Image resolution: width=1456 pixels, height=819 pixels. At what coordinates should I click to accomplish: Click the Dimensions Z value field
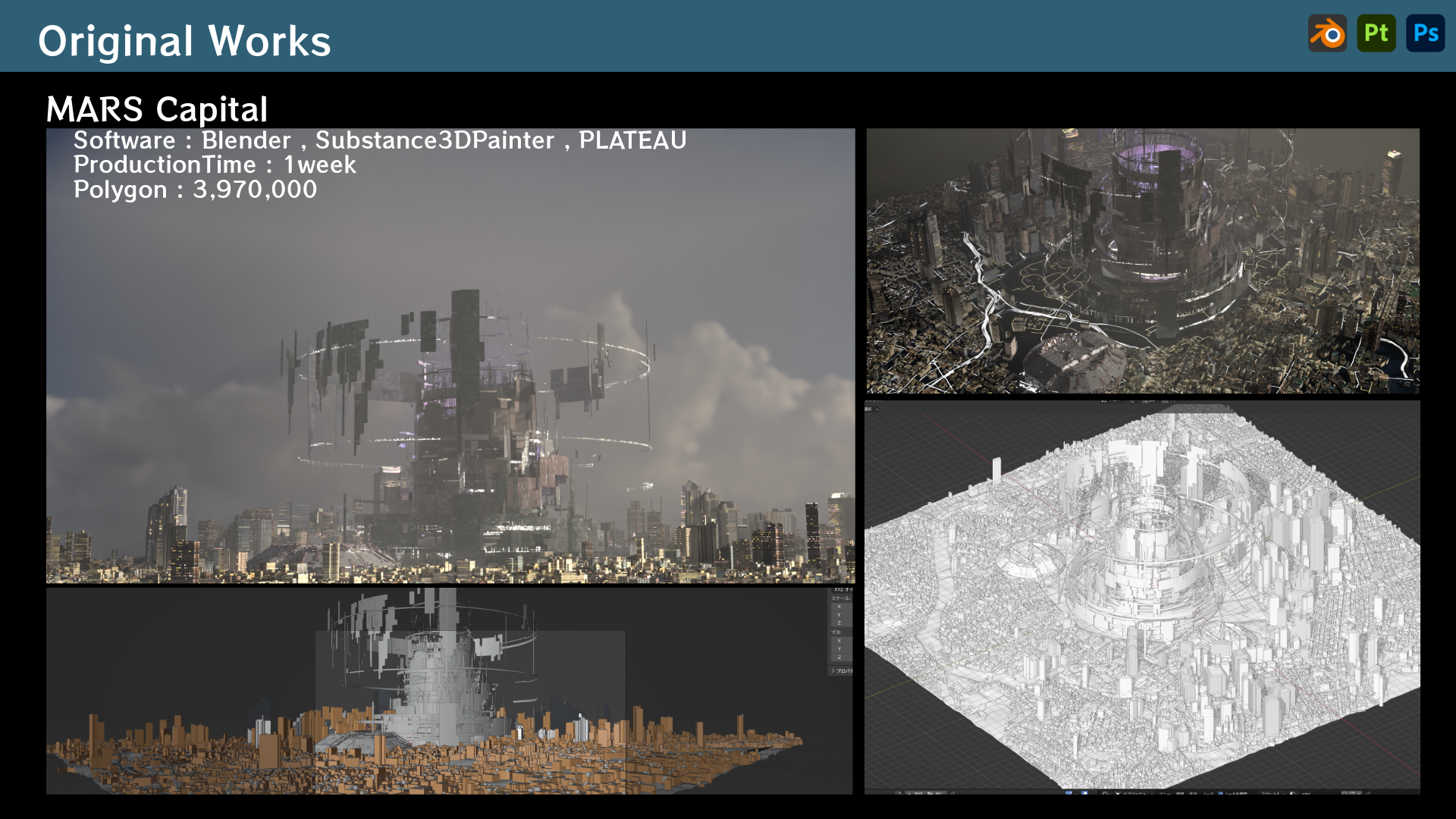(840, 657)
